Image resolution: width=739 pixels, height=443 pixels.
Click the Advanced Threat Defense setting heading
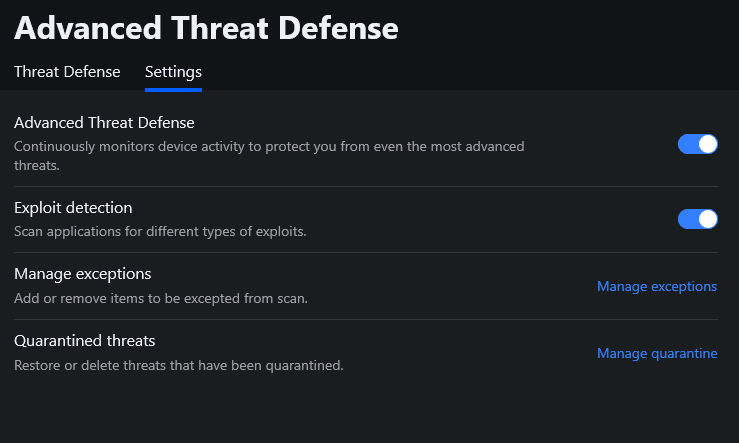tap(104, 123)
